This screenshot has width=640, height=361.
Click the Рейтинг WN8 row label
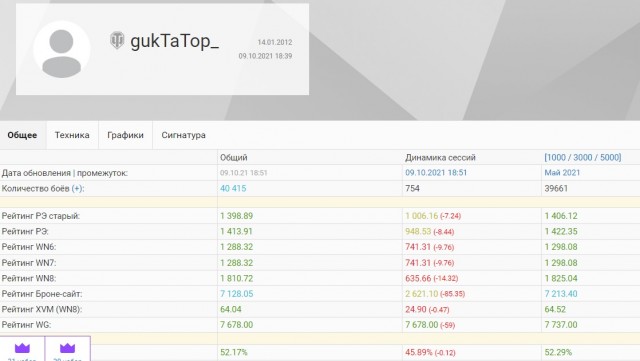[29, 279]
